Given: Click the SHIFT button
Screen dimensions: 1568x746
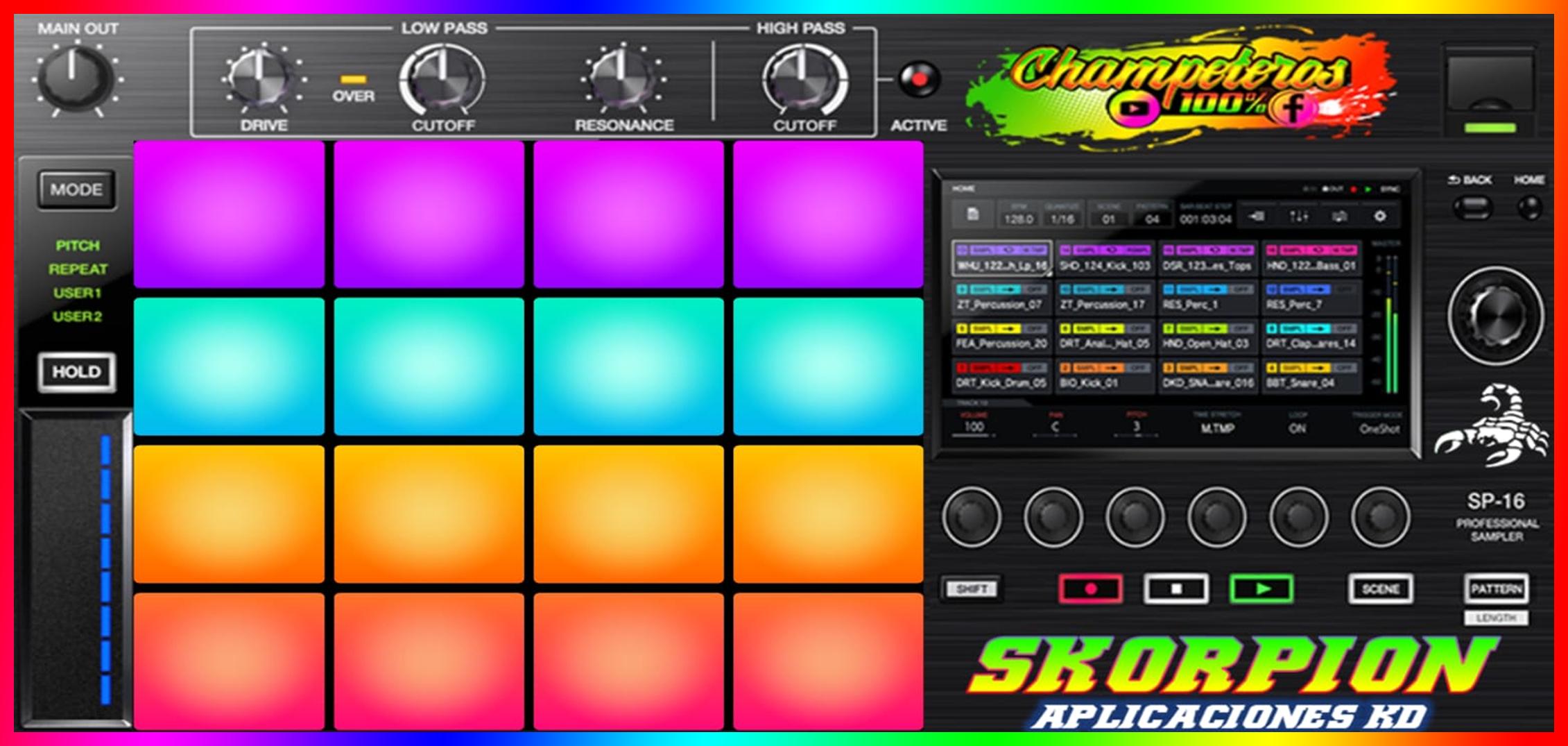Looking at the screenshot, I should (x=972, y=589).
